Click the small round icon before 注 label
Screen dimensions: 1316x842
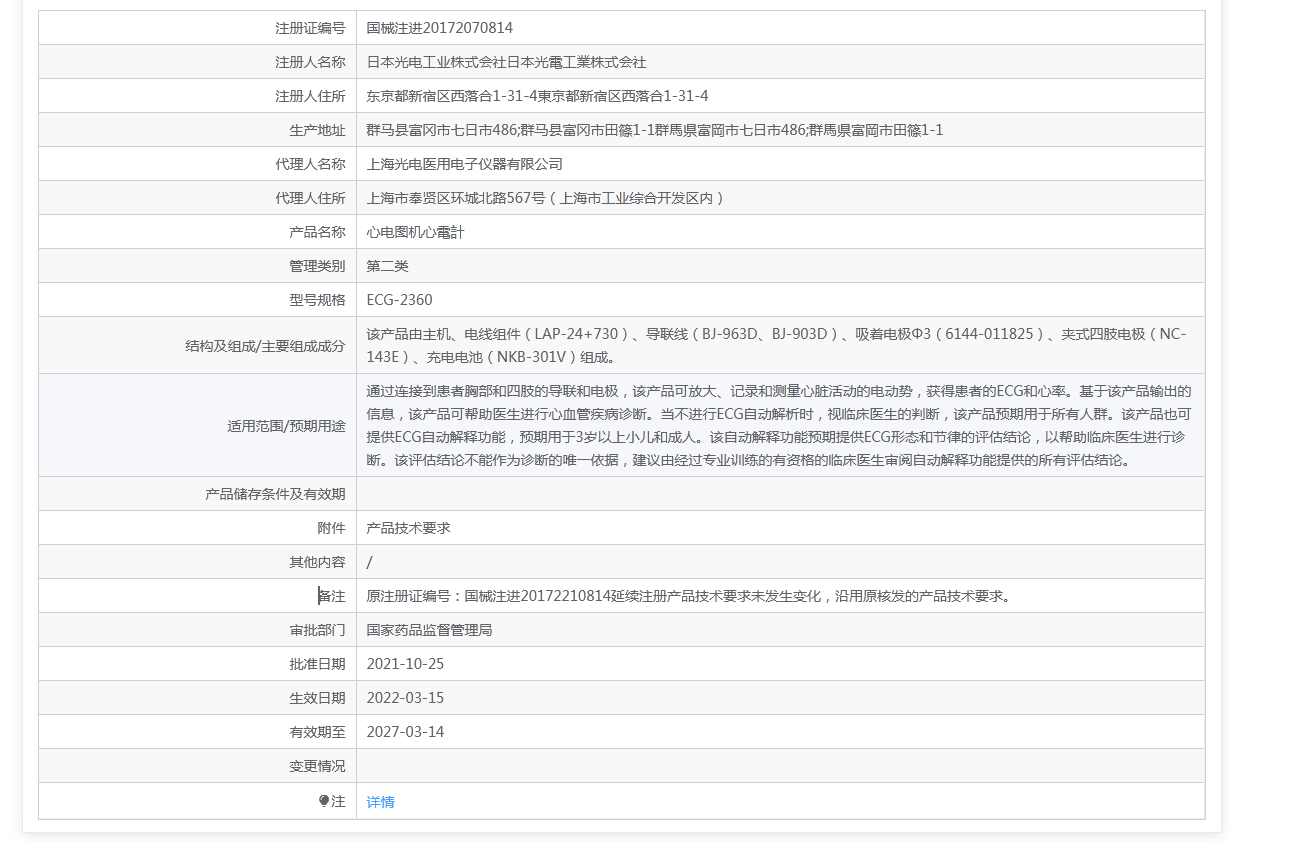324,801
